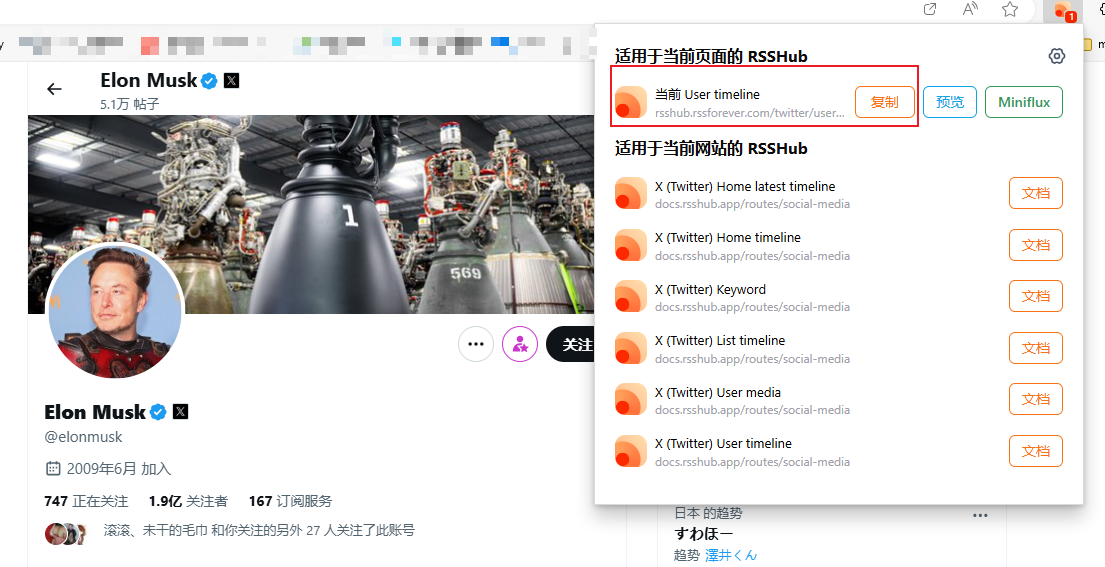This screenshot has width=1105, height=567.
Task: Click X (Twitter) List timeline route title
Action: click(720, 340)
